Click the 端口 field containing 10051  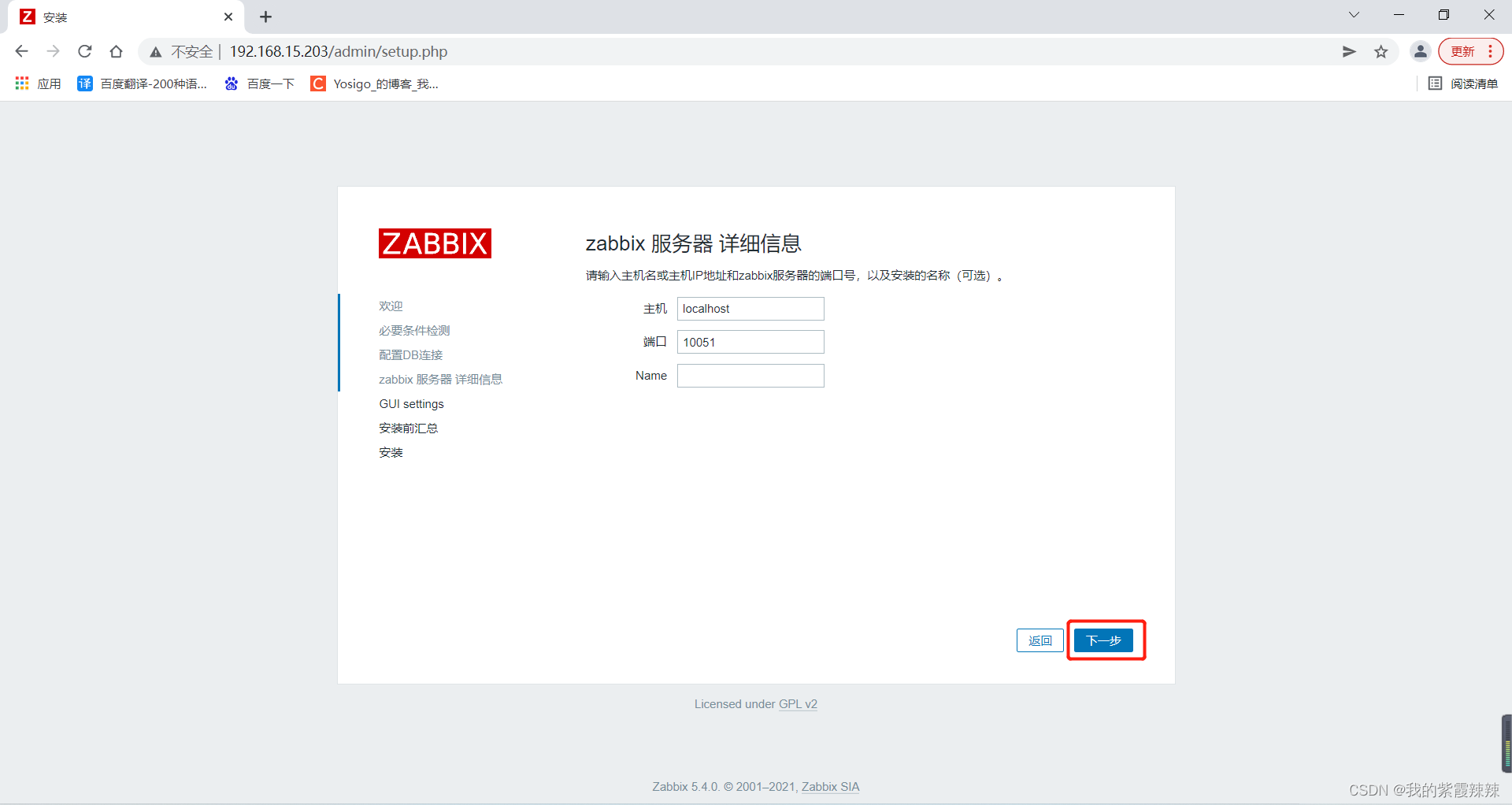click(x=750, y=342)
